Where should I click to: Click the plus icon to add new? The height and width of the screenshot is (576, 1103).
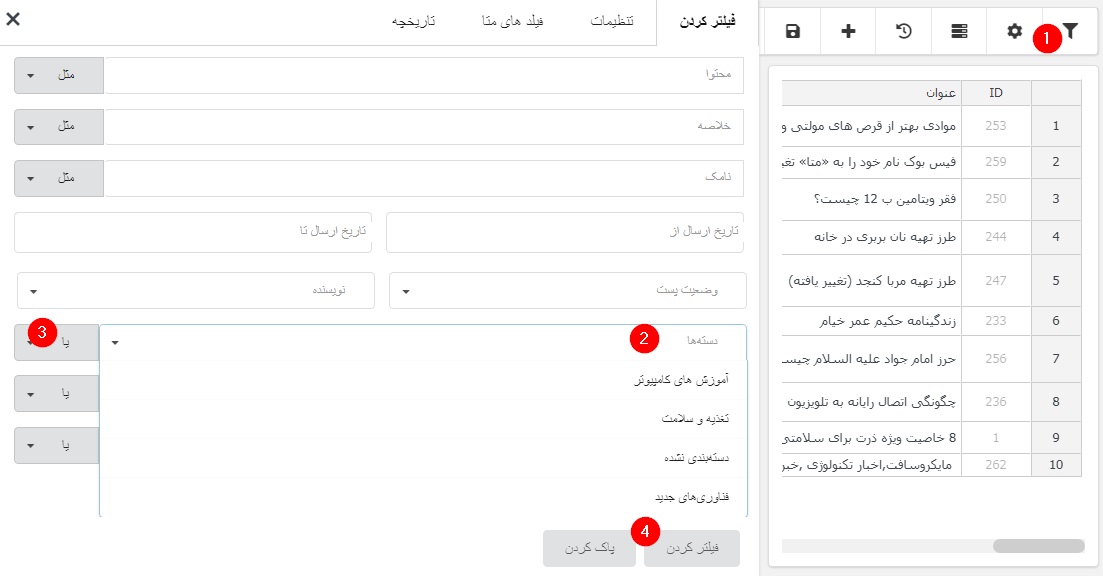pyautogui.click(x=848, y=31)
